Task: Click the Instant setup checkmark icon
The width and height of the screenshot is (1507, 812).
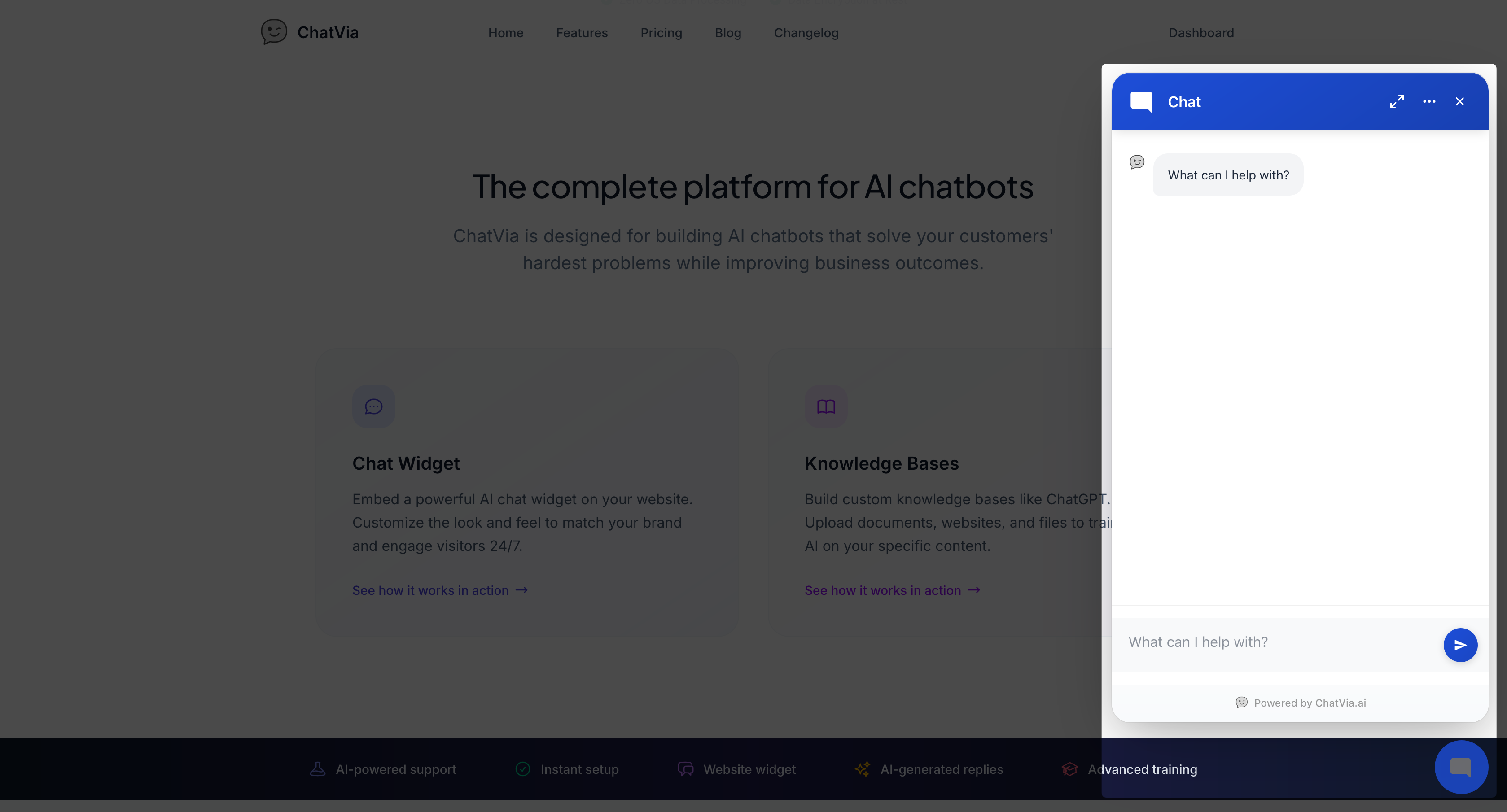Action: pos(523,769)
